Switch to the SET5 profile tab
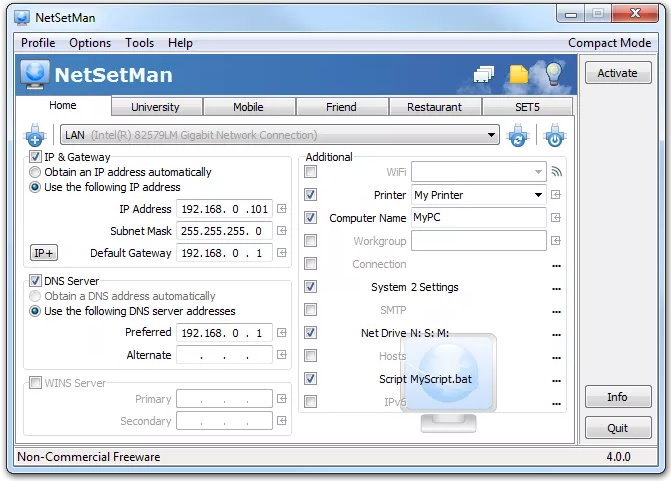The height and width of the screenshot is (481, 671). click(x=527, y=107)
